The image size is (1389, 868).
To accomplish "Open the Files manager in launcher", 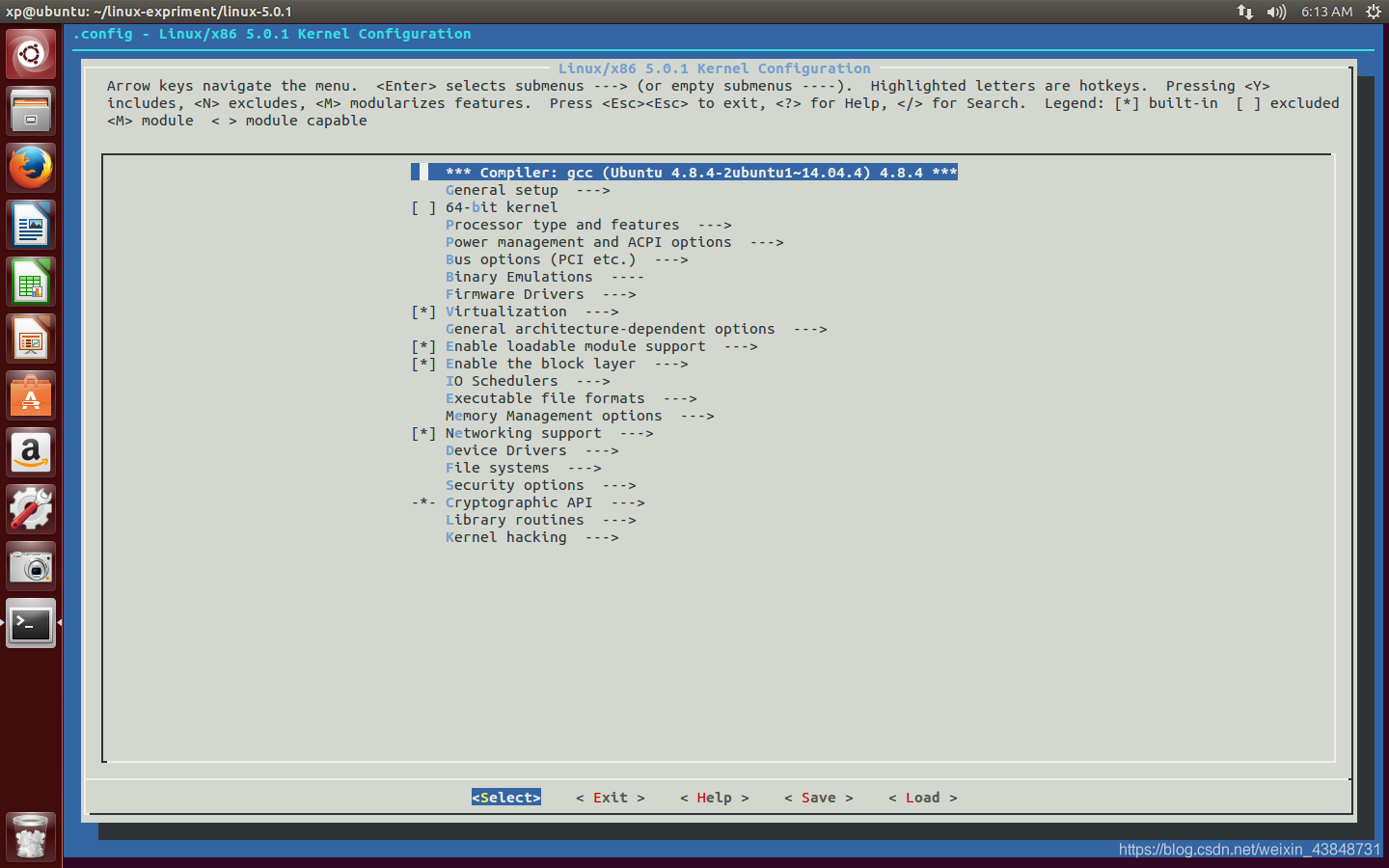I will point(31,111).
